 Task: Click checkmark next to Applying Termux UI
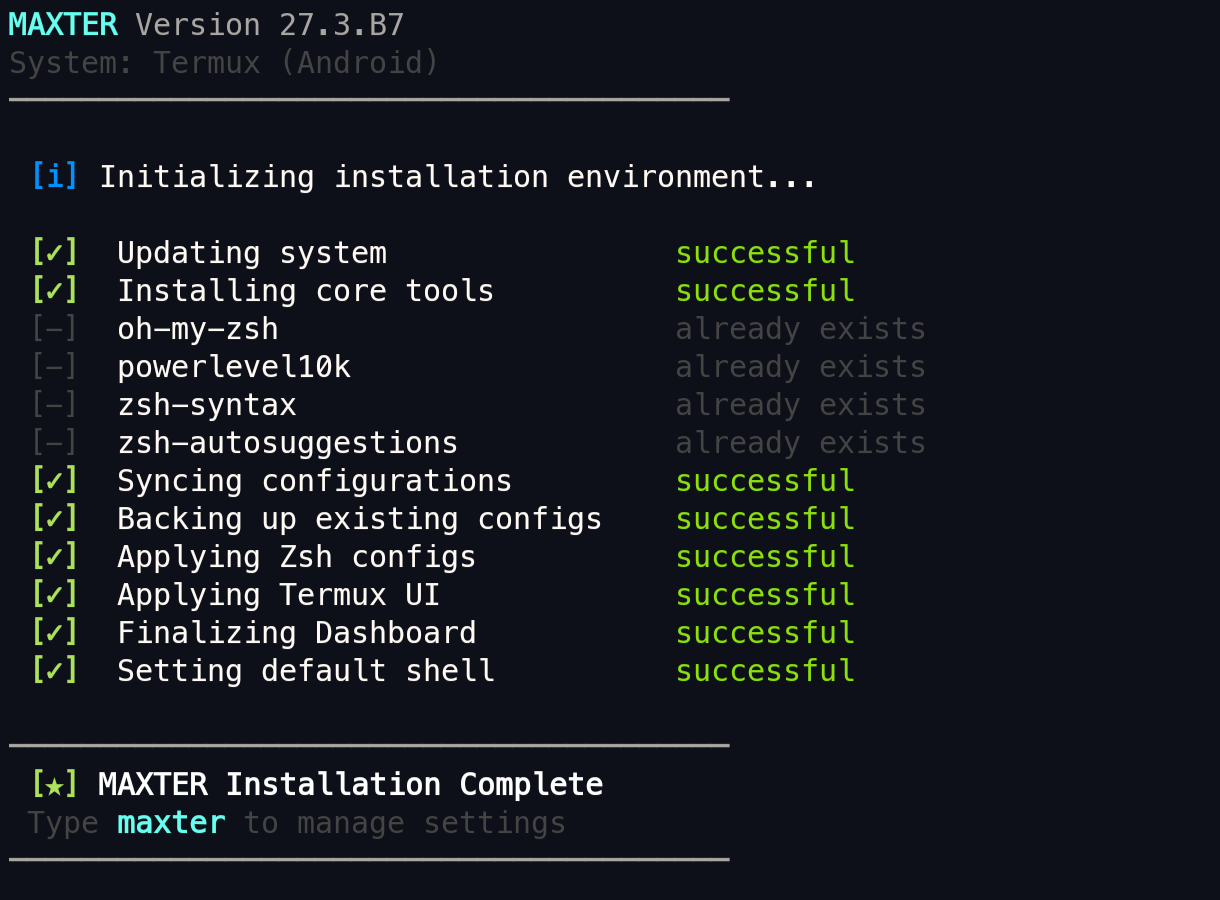tap(54, 595)
